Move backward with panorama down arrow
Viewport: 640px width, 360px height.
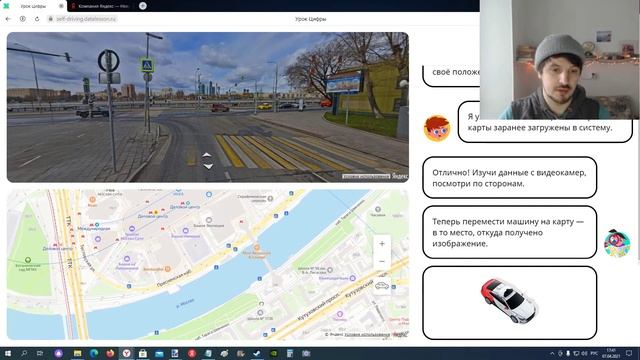pyautogui.click(x=208, y=166)
